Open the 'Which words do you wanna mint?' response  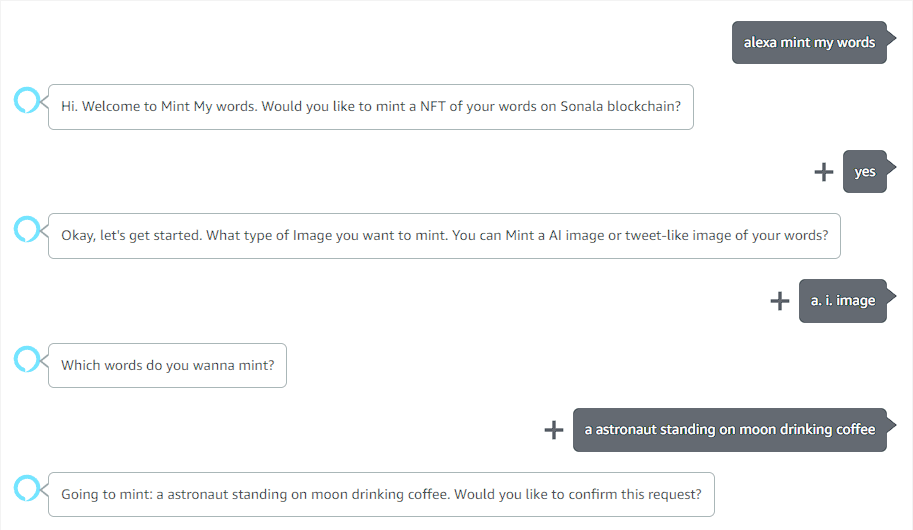(167, 365)
